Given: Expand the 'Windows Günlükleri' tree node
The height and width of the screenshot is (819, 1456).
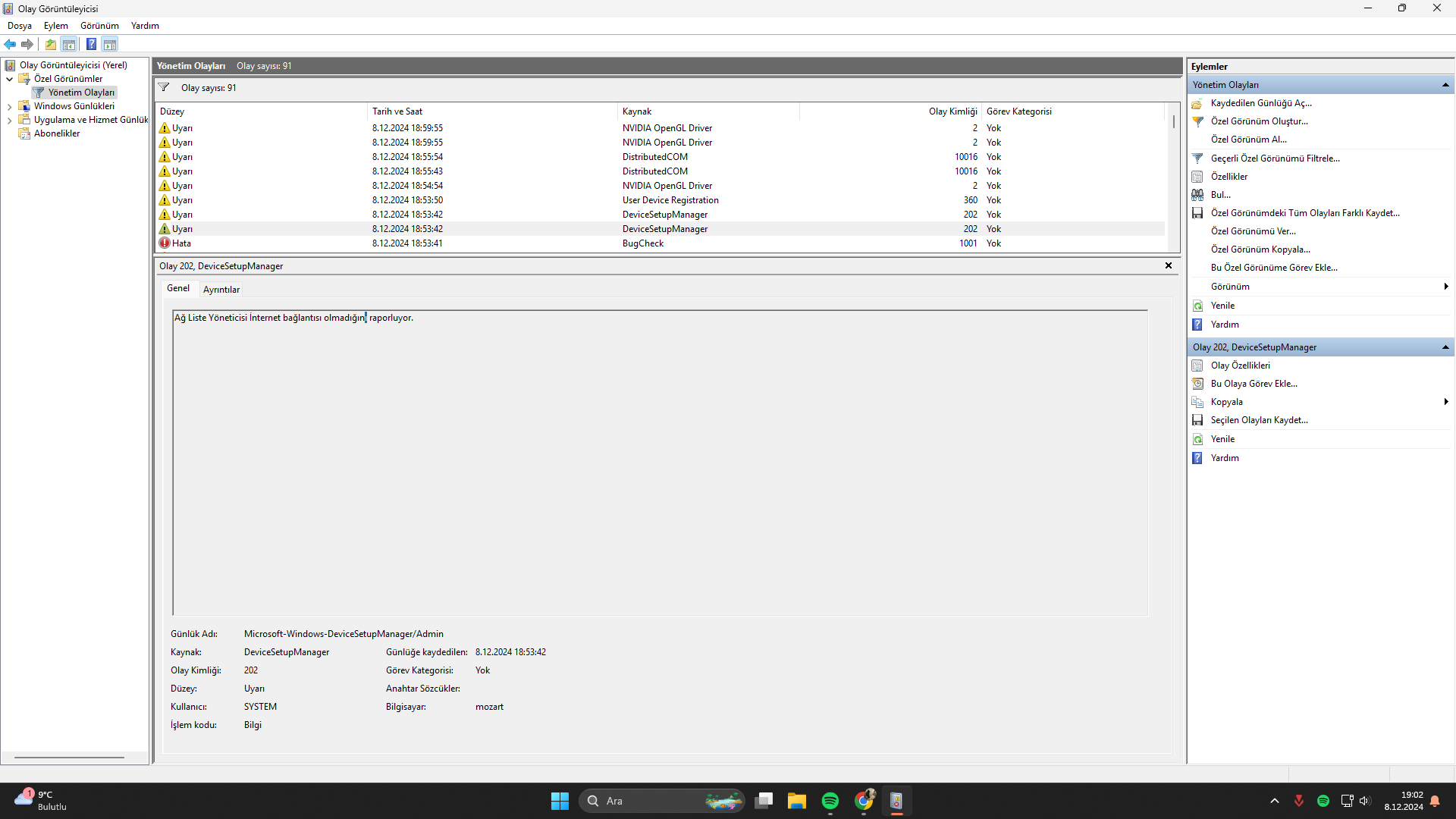Looking at the screenshot, I should pos(9,107).
